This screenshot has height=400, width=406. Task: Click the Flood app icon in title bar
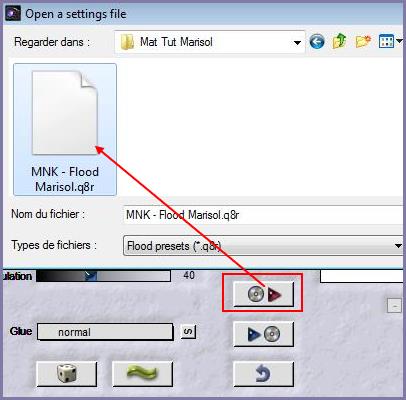13,14
